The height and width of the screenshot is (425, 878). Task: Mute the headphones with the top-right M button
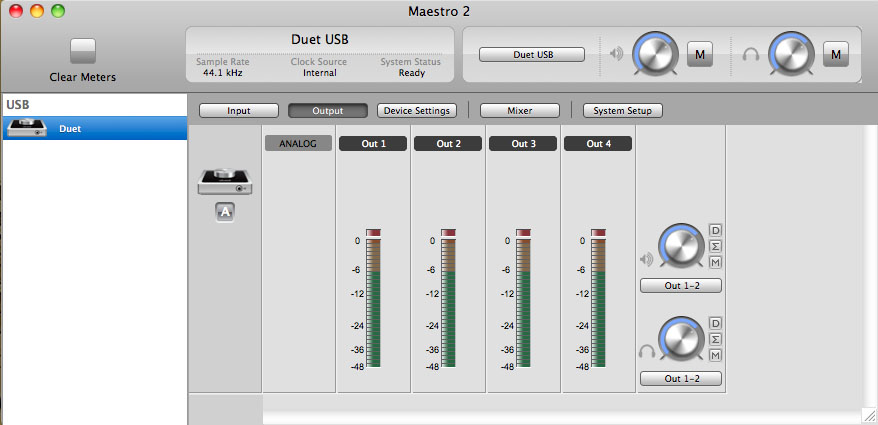(x=835, y=53)
